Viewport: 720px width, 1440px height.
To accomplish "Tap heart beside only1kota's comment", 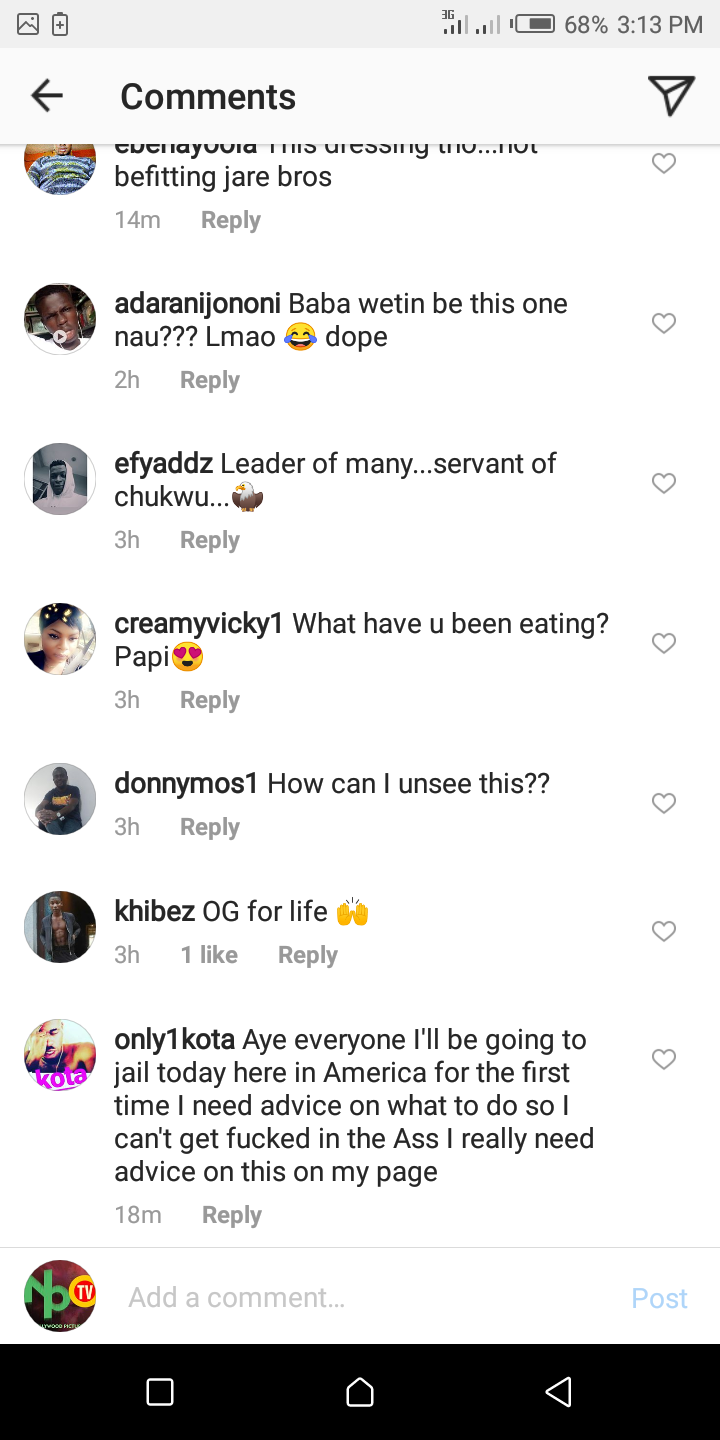I will (x=664, y=1059).
